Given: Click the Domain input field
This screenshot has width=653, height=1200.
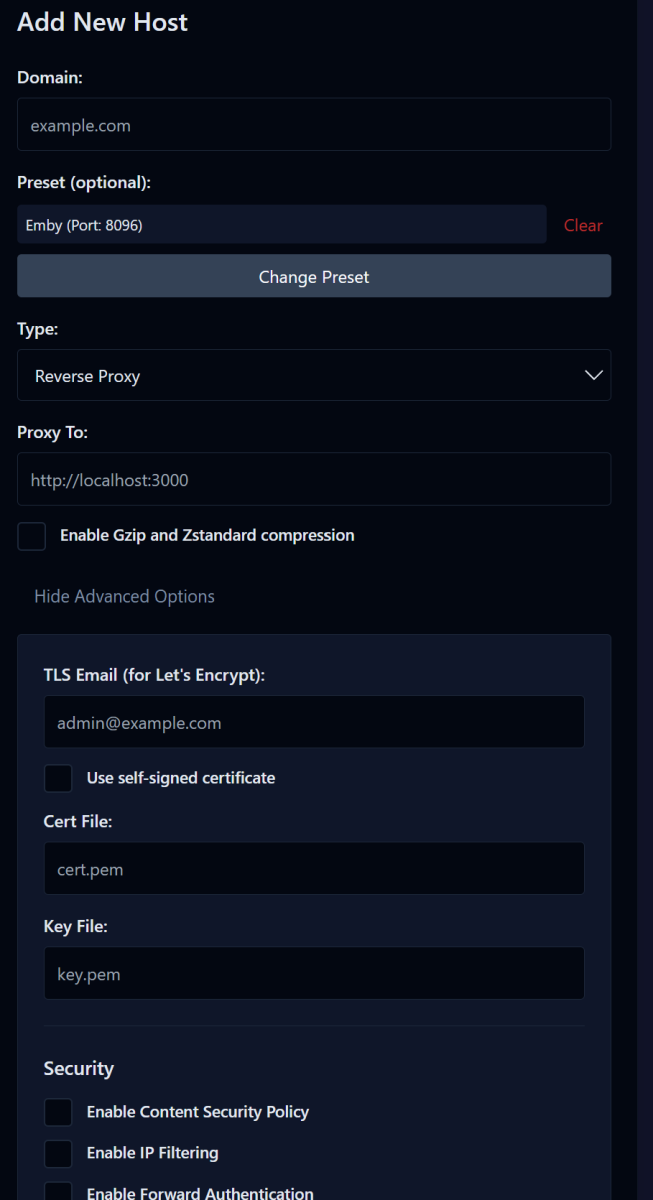Looking at the screenshot, I should pyautogui.click(x=314, y=125).
